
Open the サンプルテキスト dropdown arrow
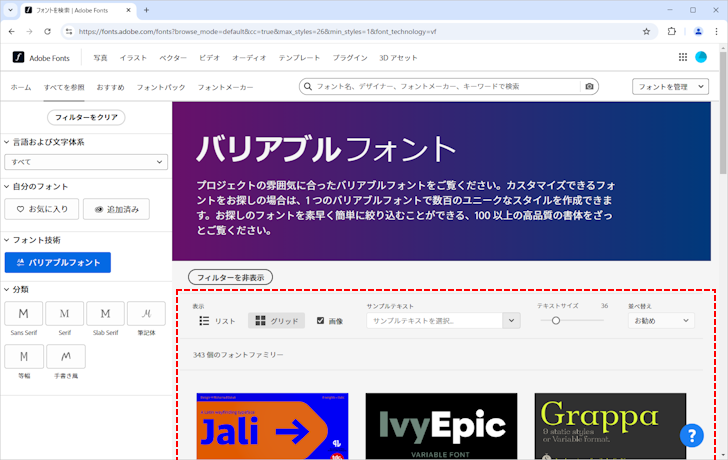[x=511, y=321]
